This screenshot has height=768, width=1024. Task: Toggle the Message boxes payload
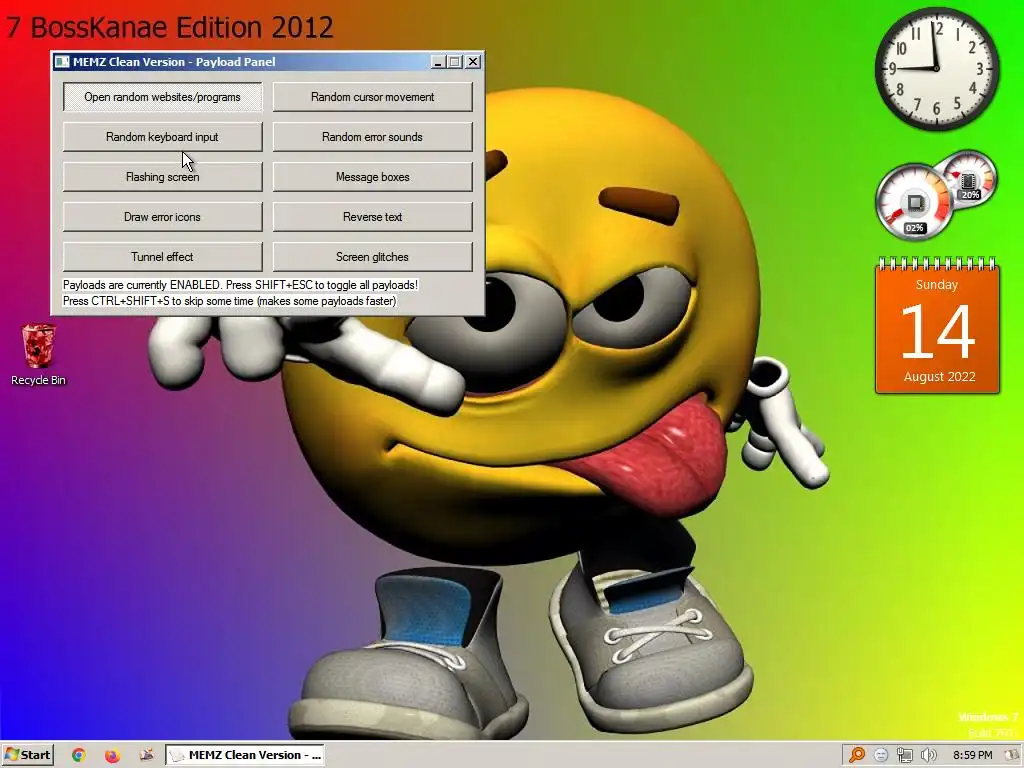coord(372,177)
